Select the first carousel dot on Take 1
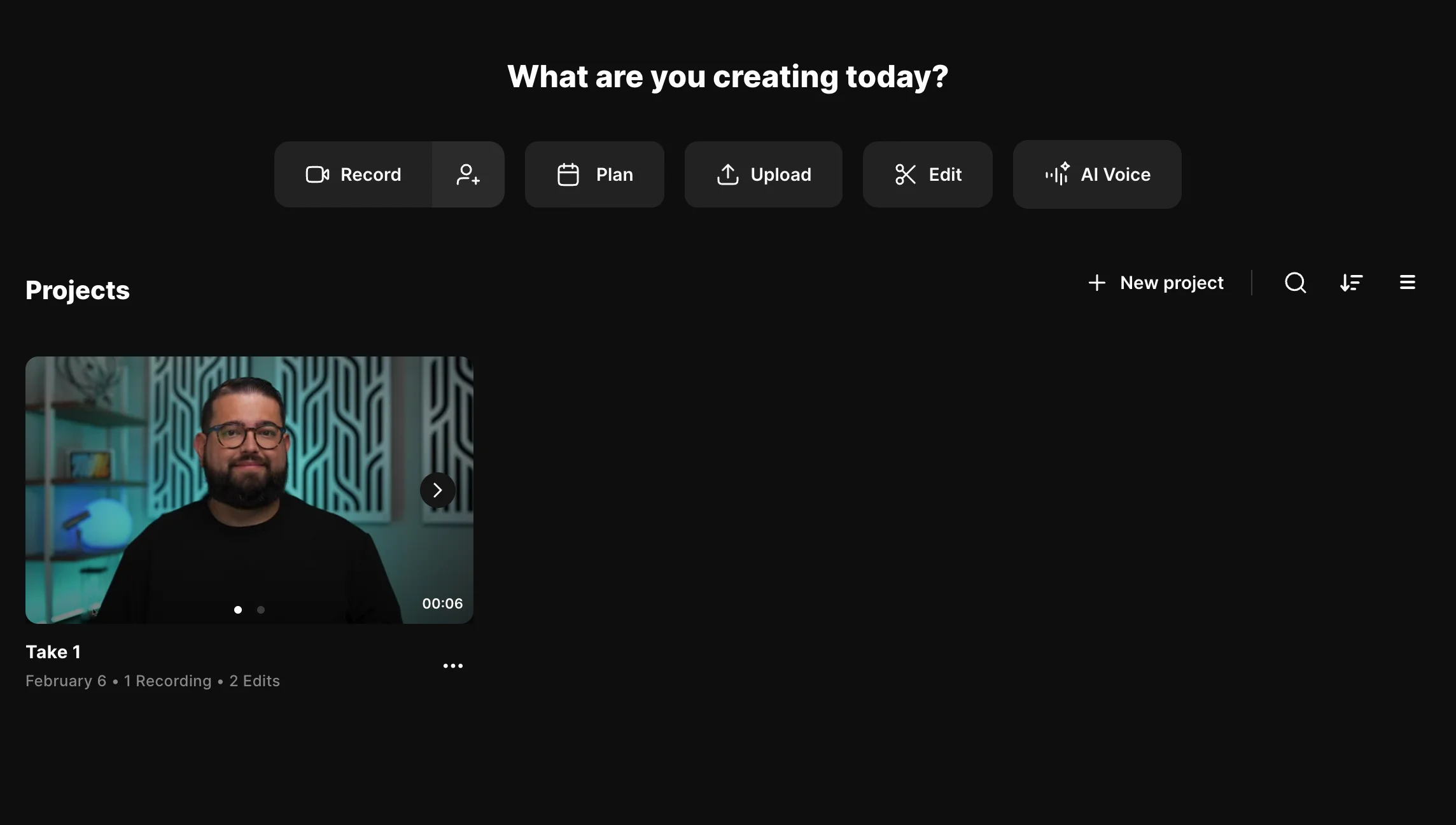Screen dimensions: 1456x825 coord(238,609)
